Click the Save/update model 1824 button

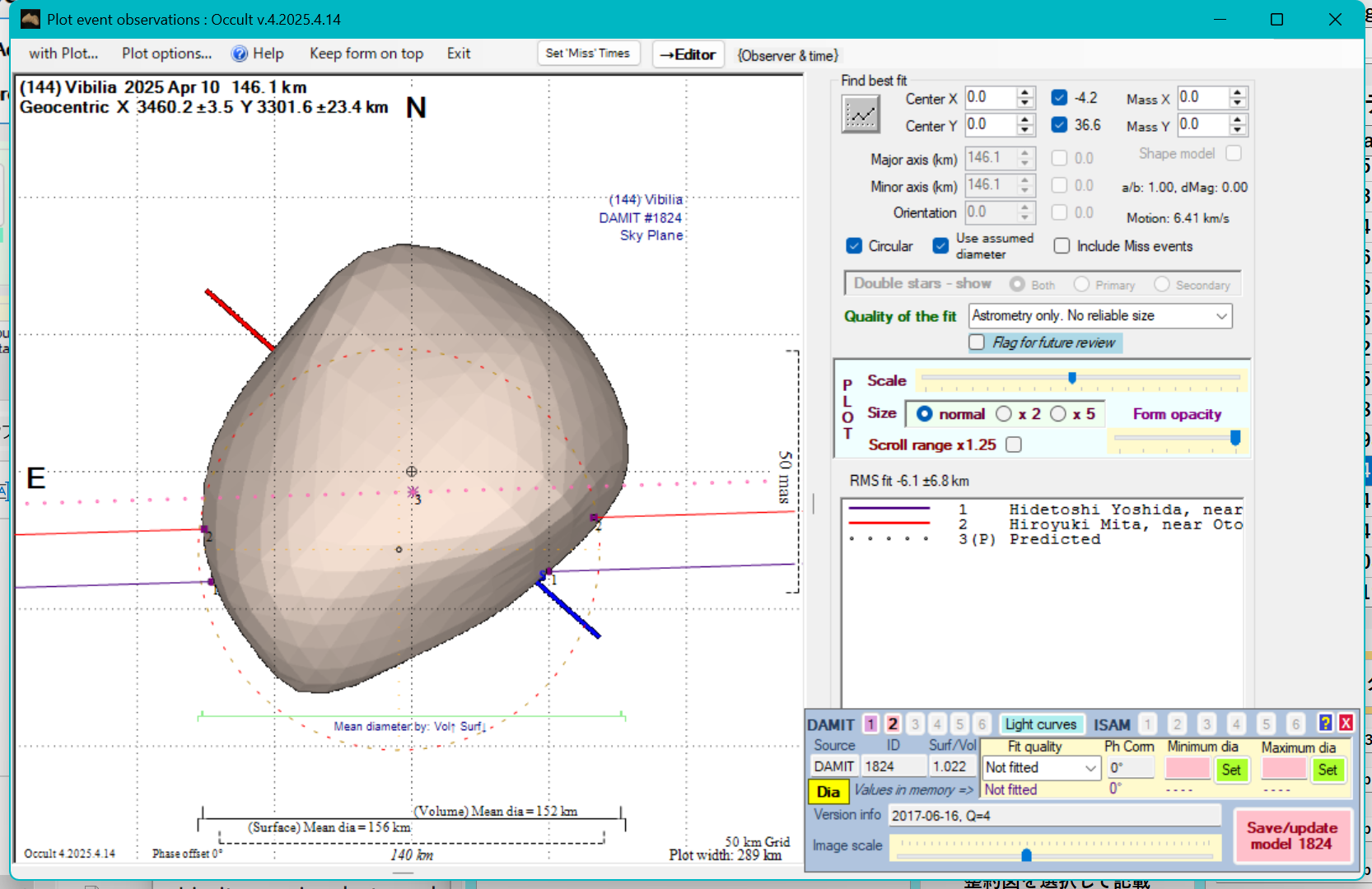click(1291, 835)
